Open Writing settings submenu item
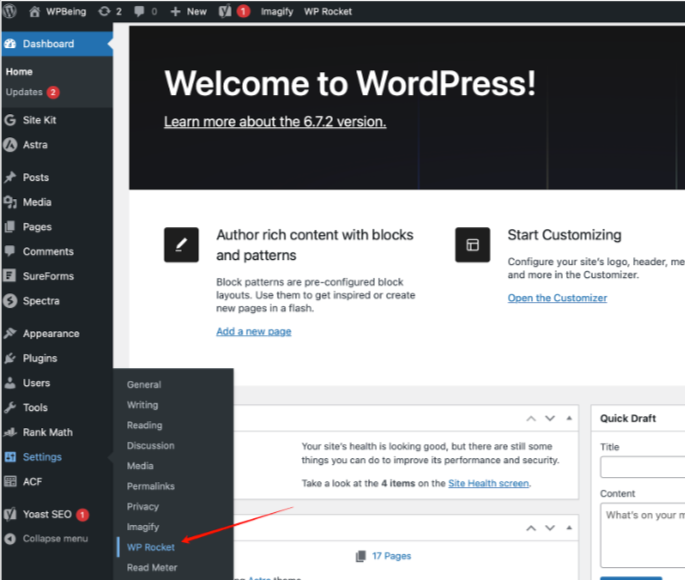Viewport: 685px width, 580px height. (142, 405)
